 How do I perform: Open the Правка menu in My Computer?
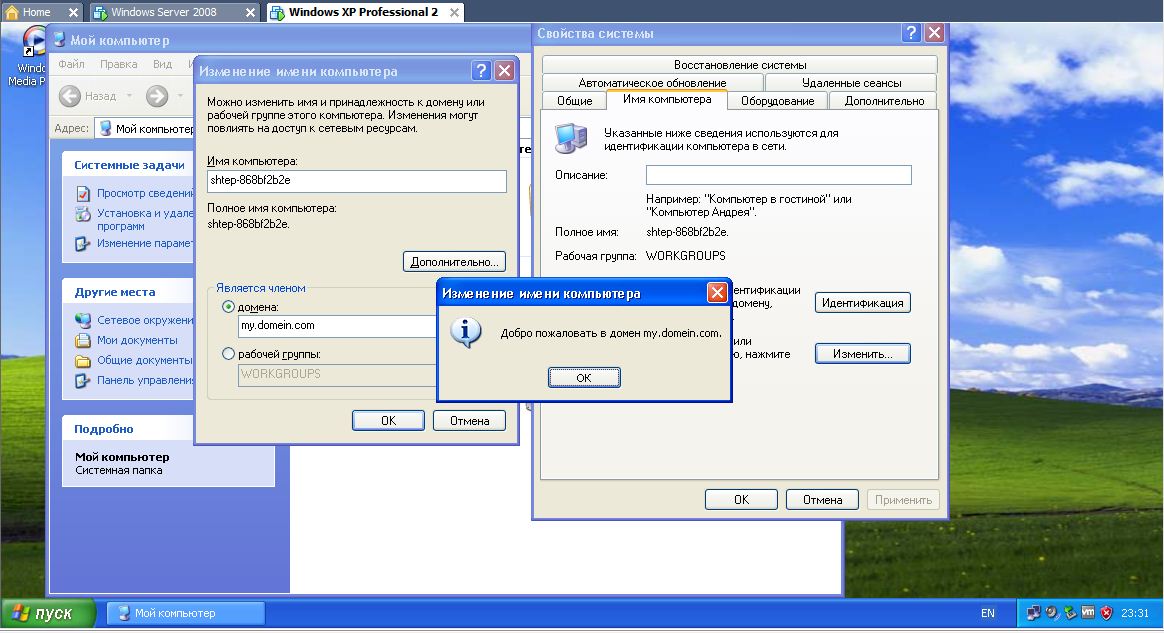point(119,64)
